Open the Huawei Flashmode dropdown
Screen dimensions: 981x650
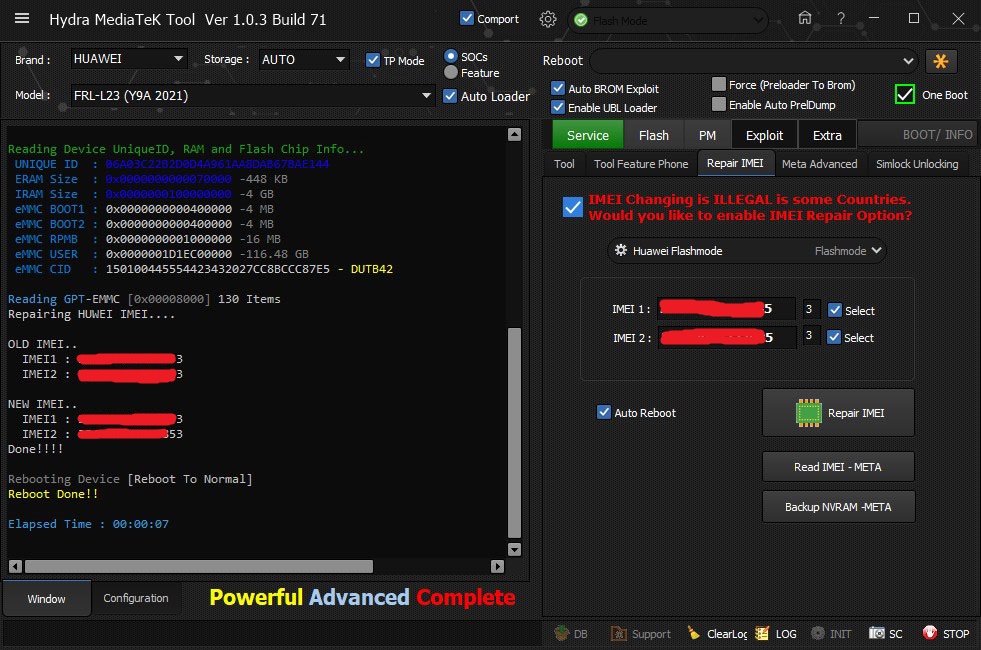click(746, 251)
